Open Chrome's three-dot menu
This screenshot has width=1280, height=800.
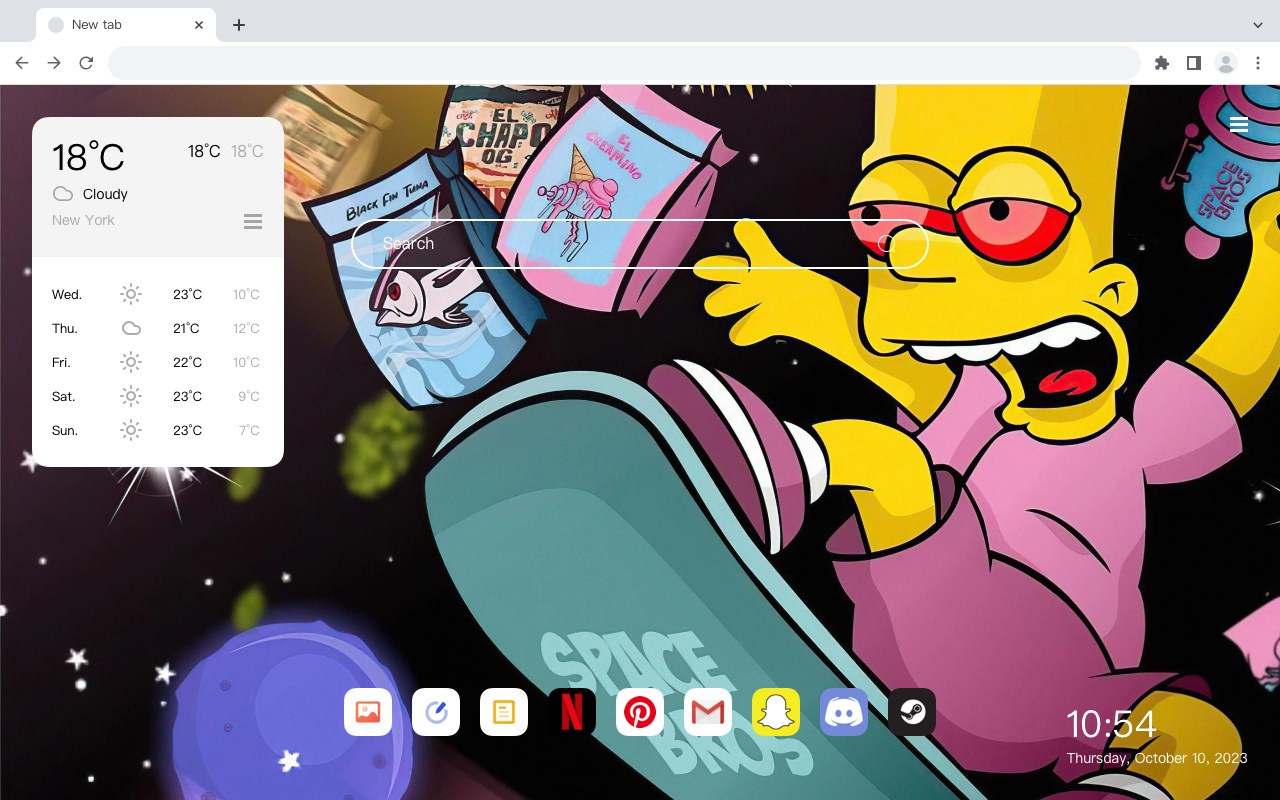tap(1258, 63)
